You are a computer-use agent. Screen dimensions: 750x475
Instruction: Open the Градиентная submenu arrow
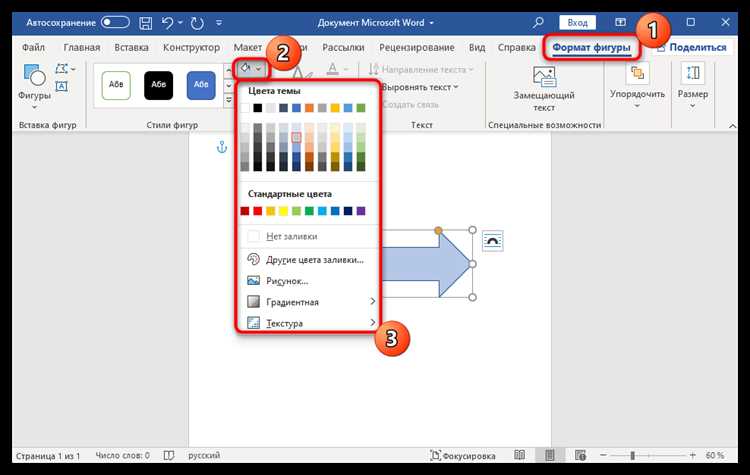pos(373,301)
